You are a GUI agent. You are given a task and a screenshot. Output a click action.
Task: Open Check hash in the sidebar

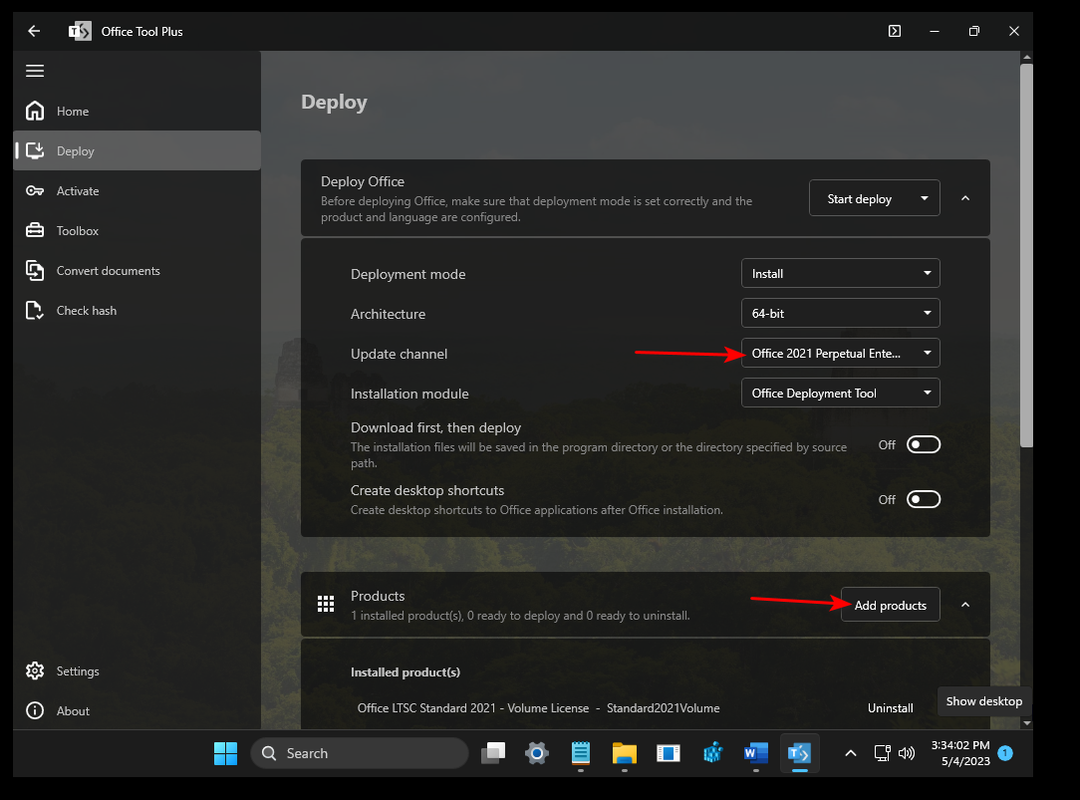point(136,311)
